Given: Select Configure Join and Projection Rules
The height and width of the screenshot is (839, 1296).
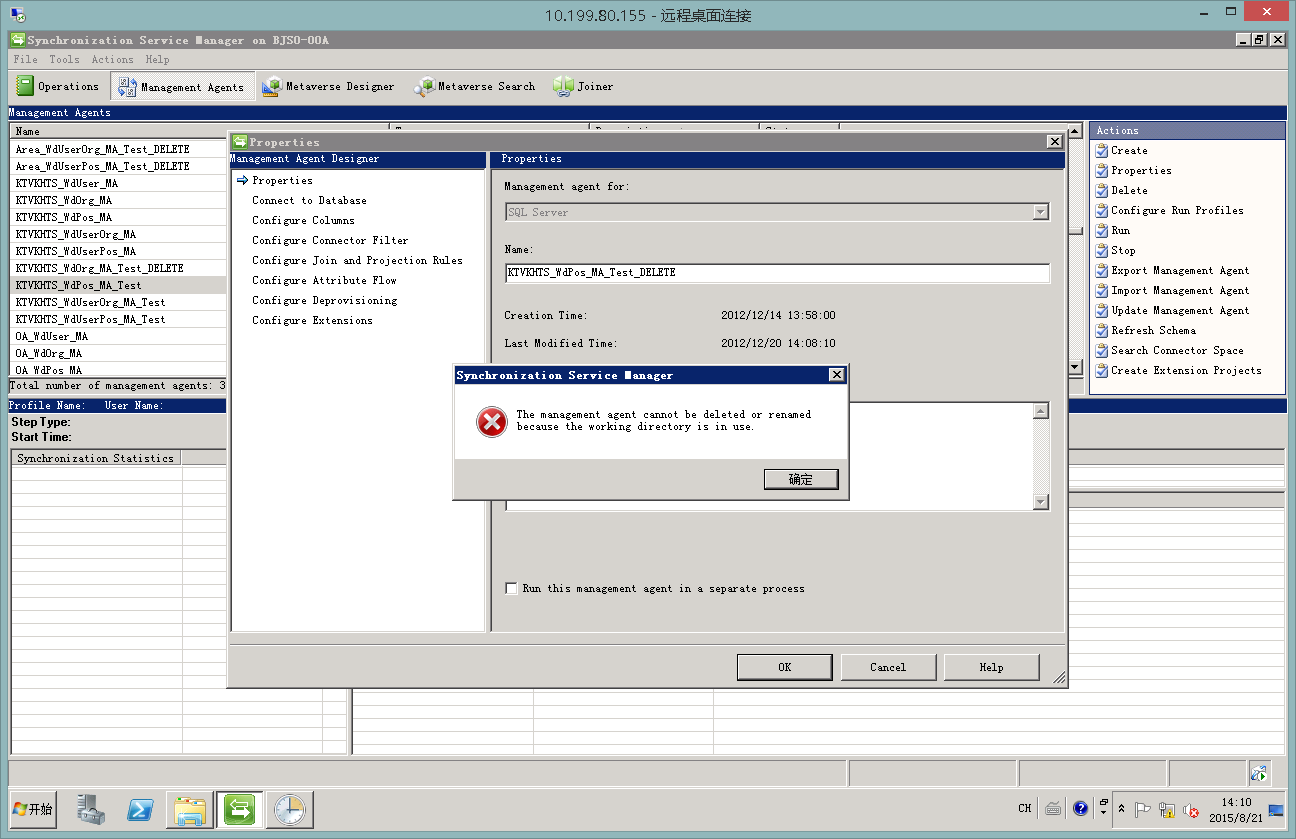Looking at the screenshot, I should pos(357,260).
